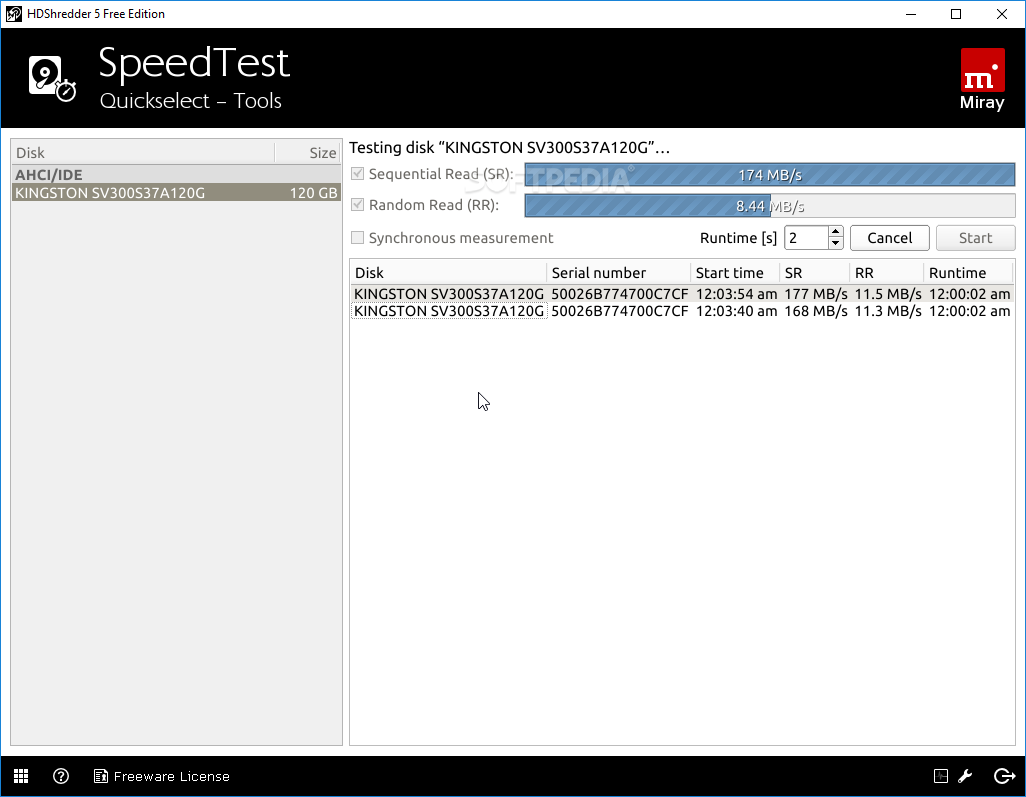Click the Sequential Read progress bar

coord(770,175)
